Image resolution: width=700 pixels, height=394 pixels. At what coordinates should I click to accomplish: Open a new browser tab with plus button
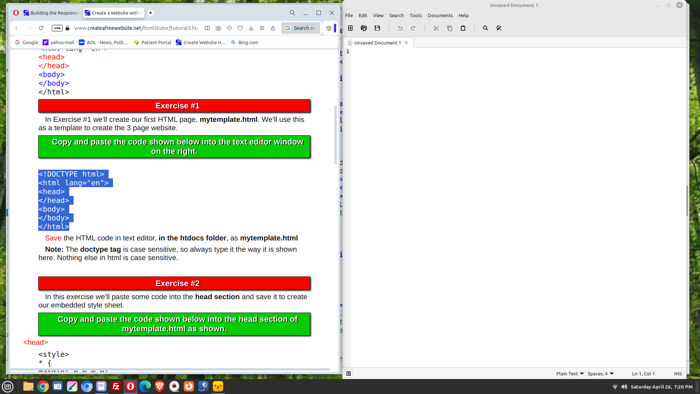150,13
